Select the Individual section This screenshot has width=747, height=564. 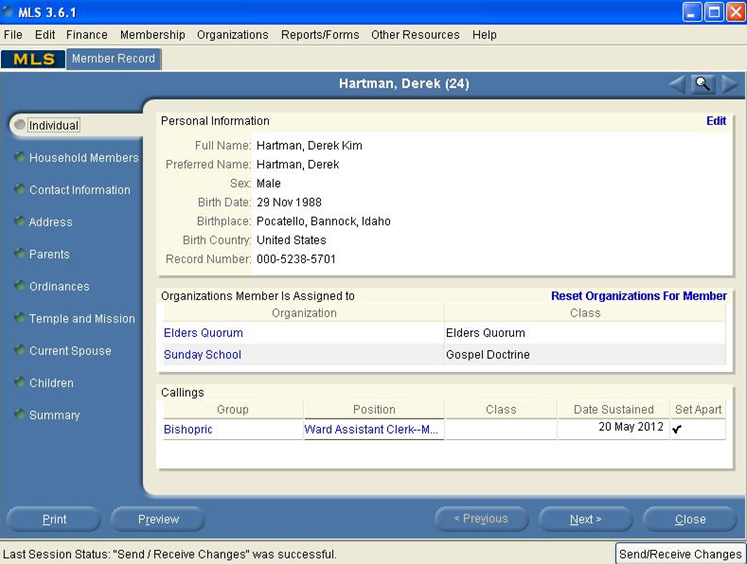54,125
